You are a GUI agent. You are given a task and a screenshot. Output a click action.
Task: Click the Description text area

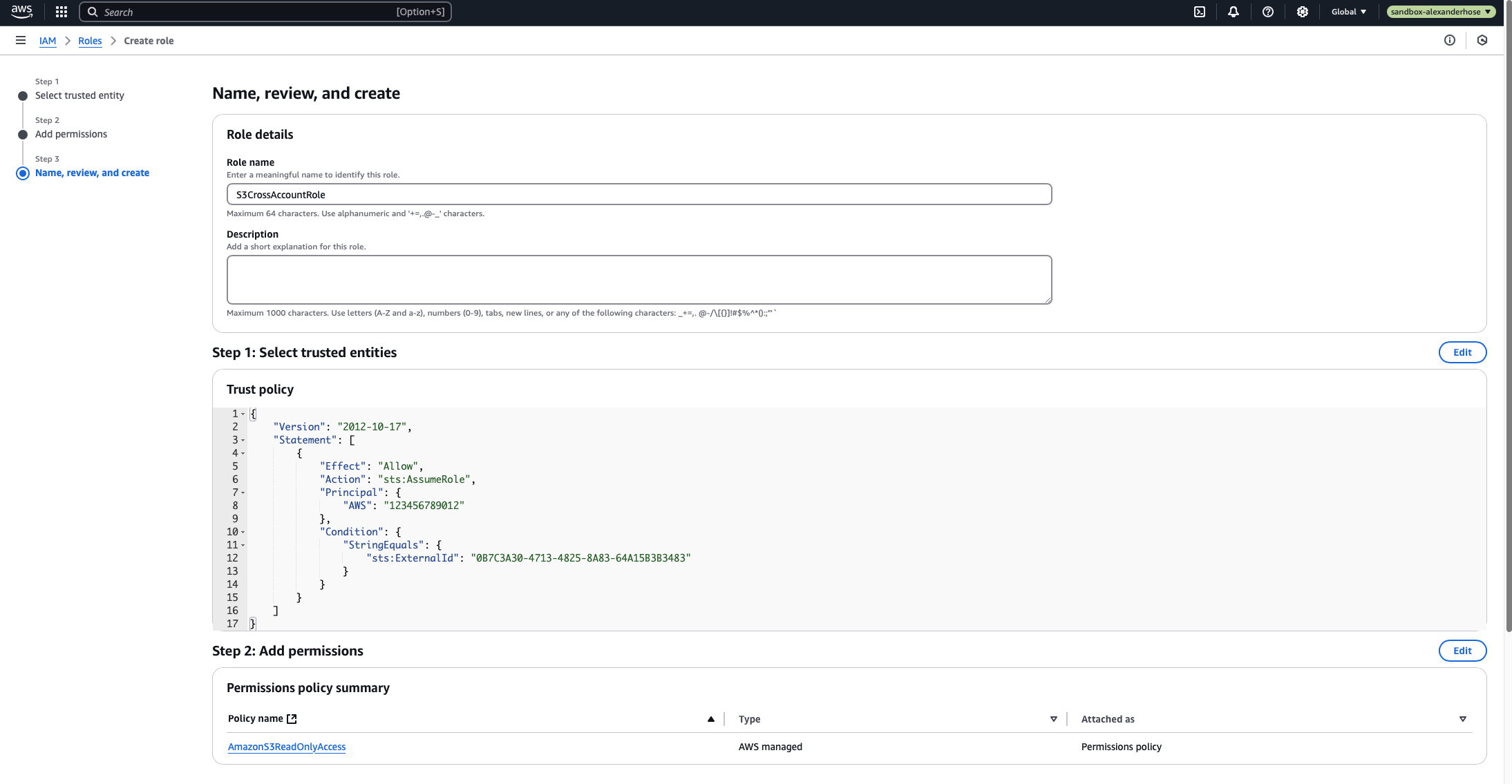click(x=639, y=280)
